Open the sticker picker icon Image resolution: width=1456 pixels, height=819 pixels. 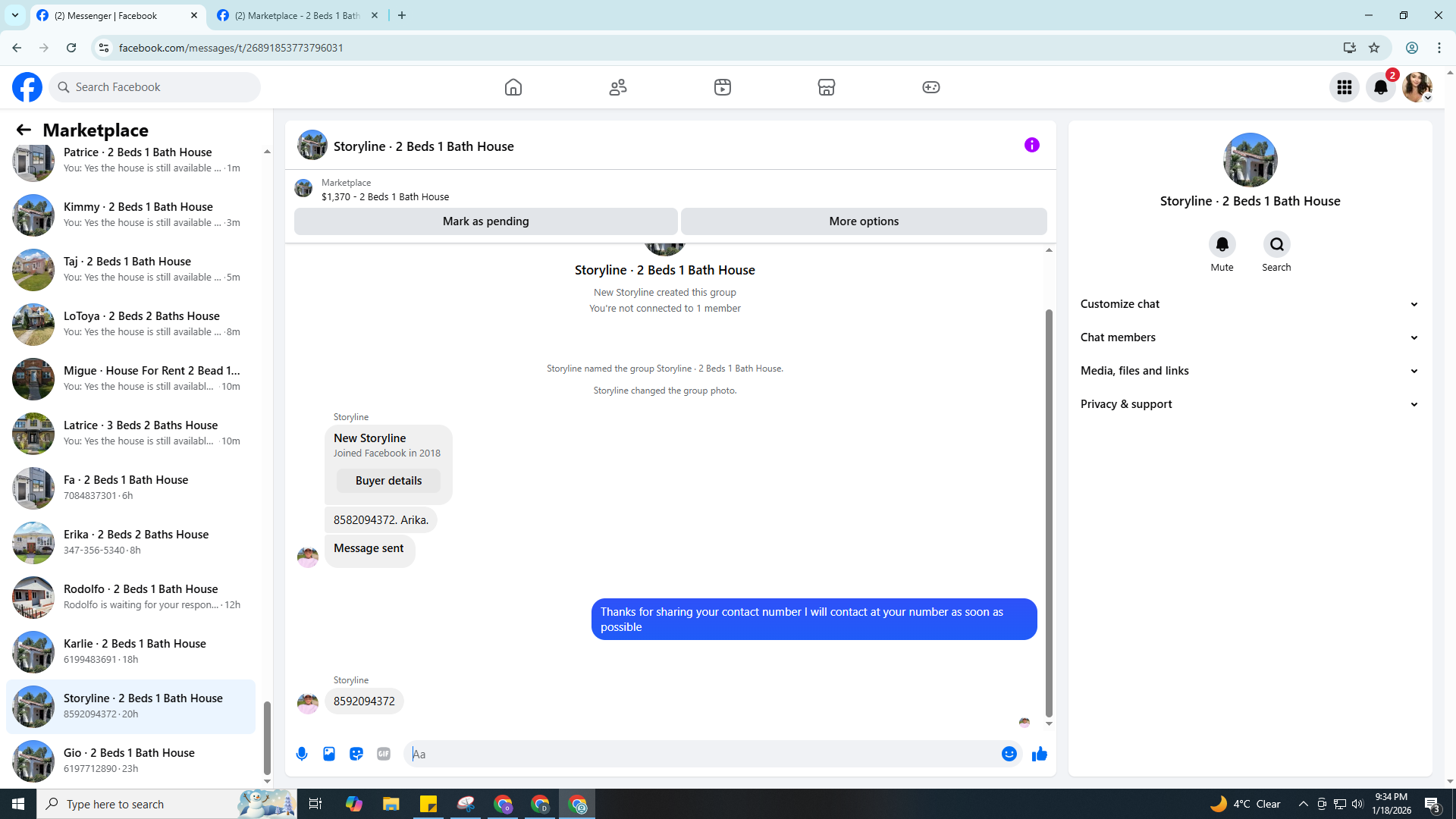(356, 754)
